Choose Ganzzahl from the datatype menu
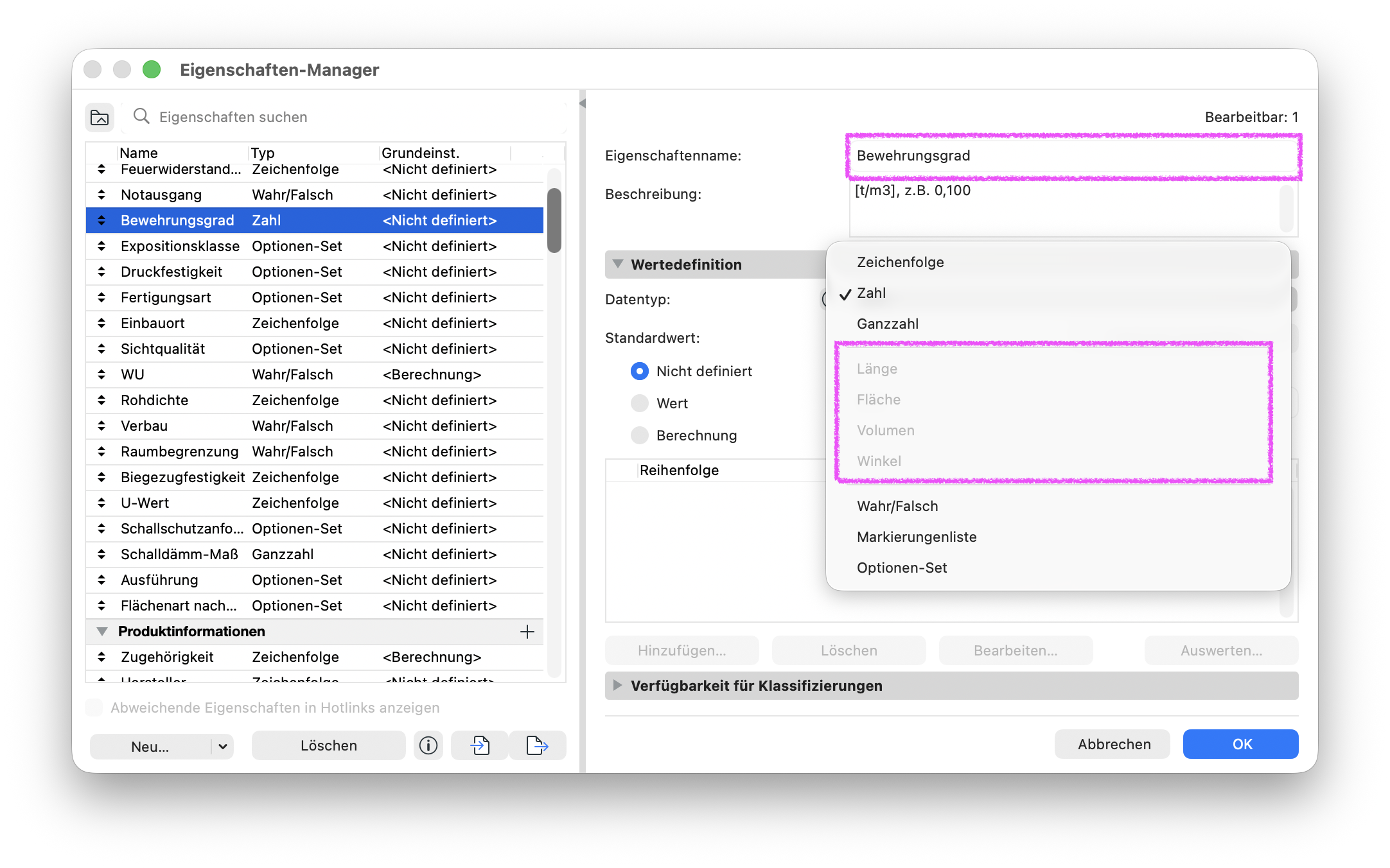This screenshot has width=1390, height=868. point(1057,324)
